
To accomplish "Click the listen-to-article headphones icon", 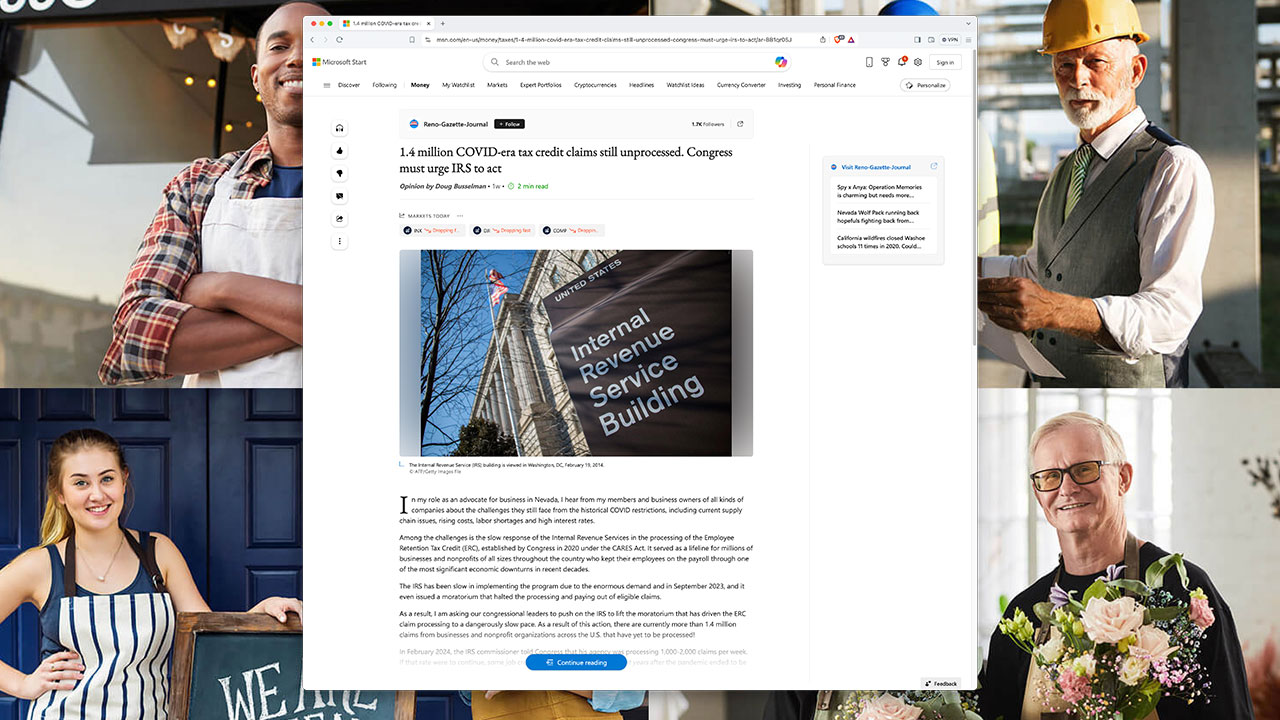I will click(x=340, y=128).
